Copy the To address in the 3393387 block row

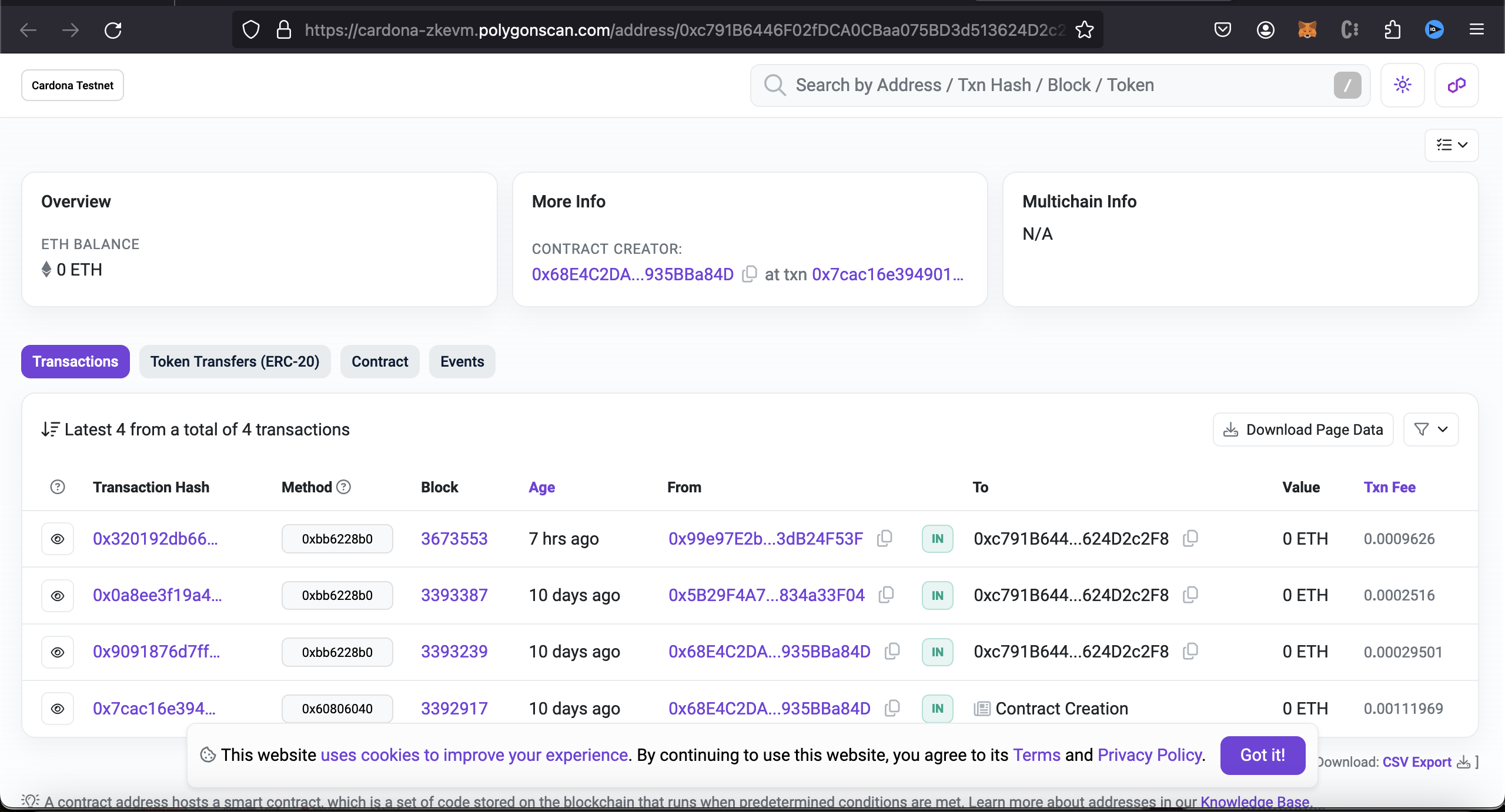pyautogui.click(x=1190, y=595)
